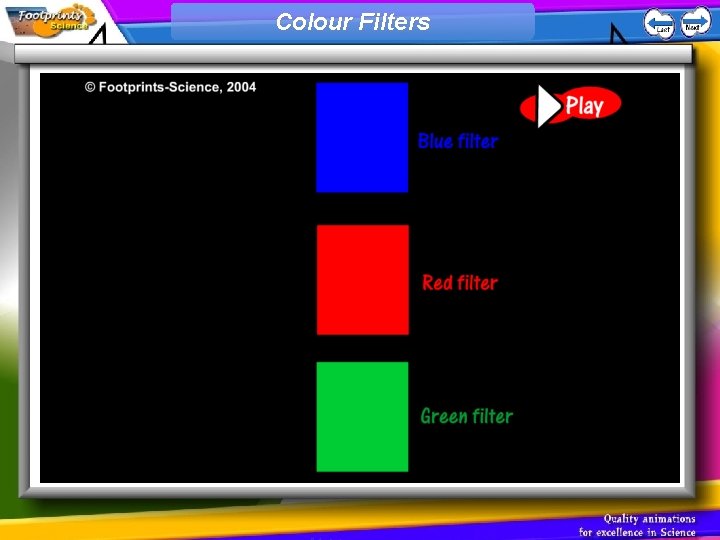Click 'Quality animations for excellence in Science' text
Screen dimensions: 720x540
(637, 525)
